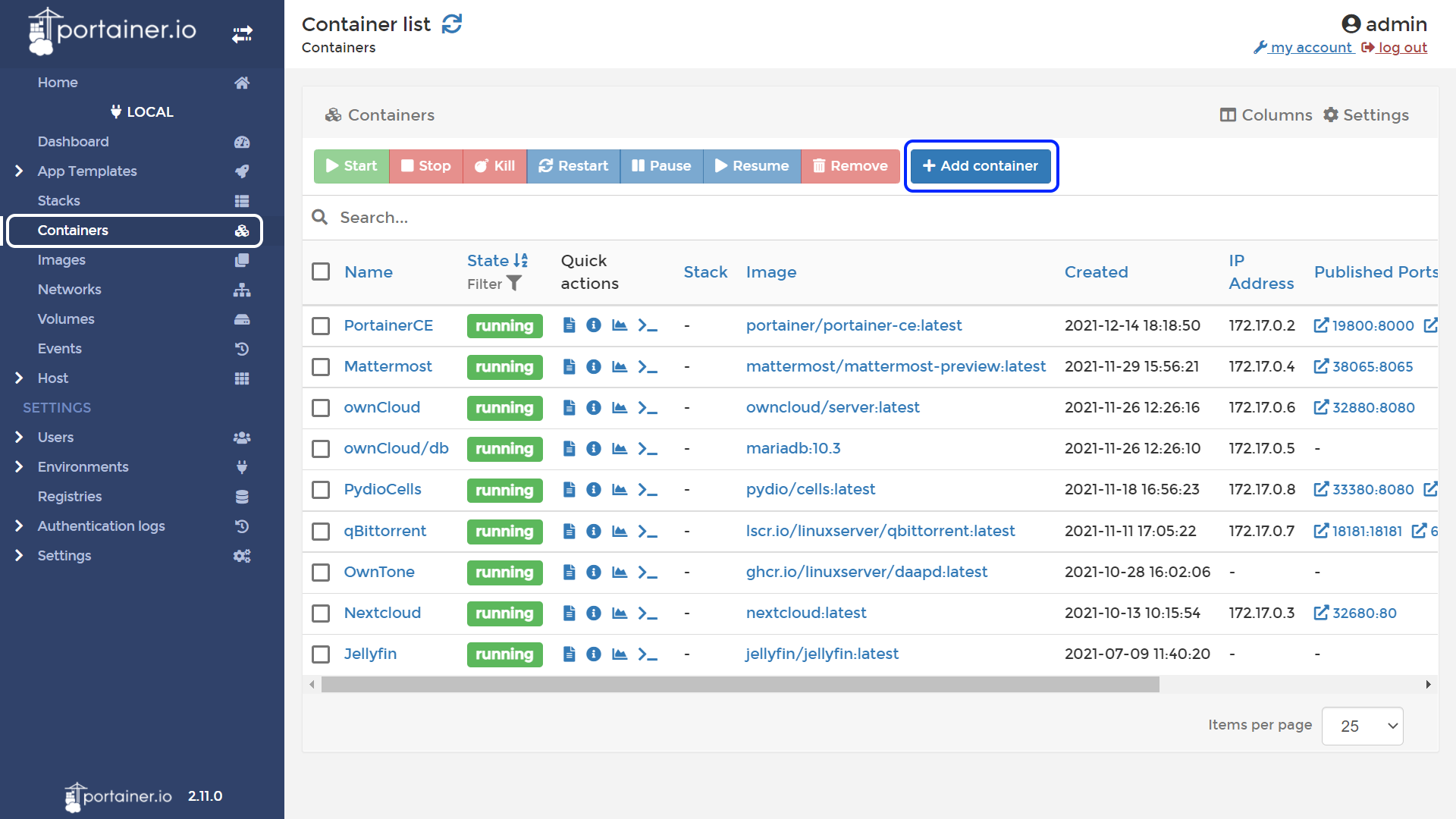Toggle the select-all checkbox in header
This screenshot has width=1456, height=819.
(321, 271)
